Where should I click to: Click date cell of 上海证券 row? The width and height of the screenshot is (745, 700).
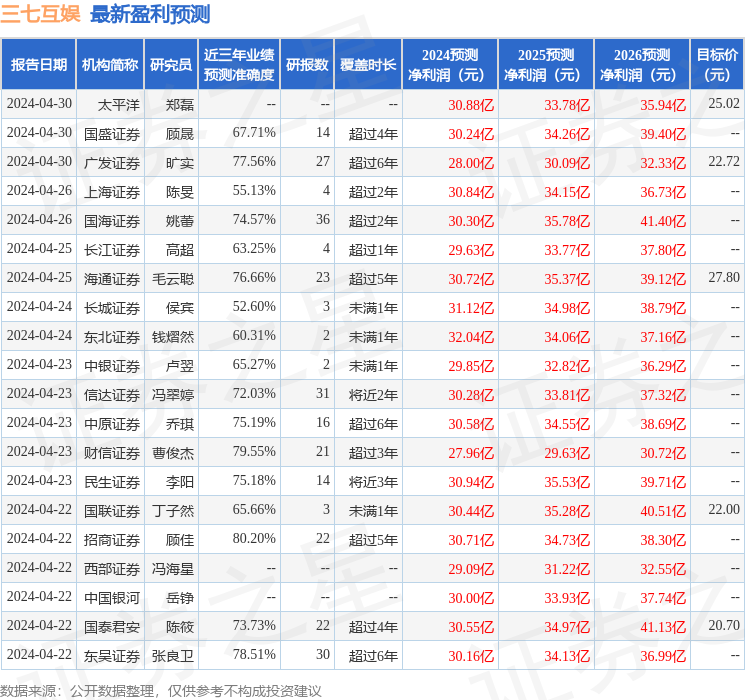(x=39, y=190)
